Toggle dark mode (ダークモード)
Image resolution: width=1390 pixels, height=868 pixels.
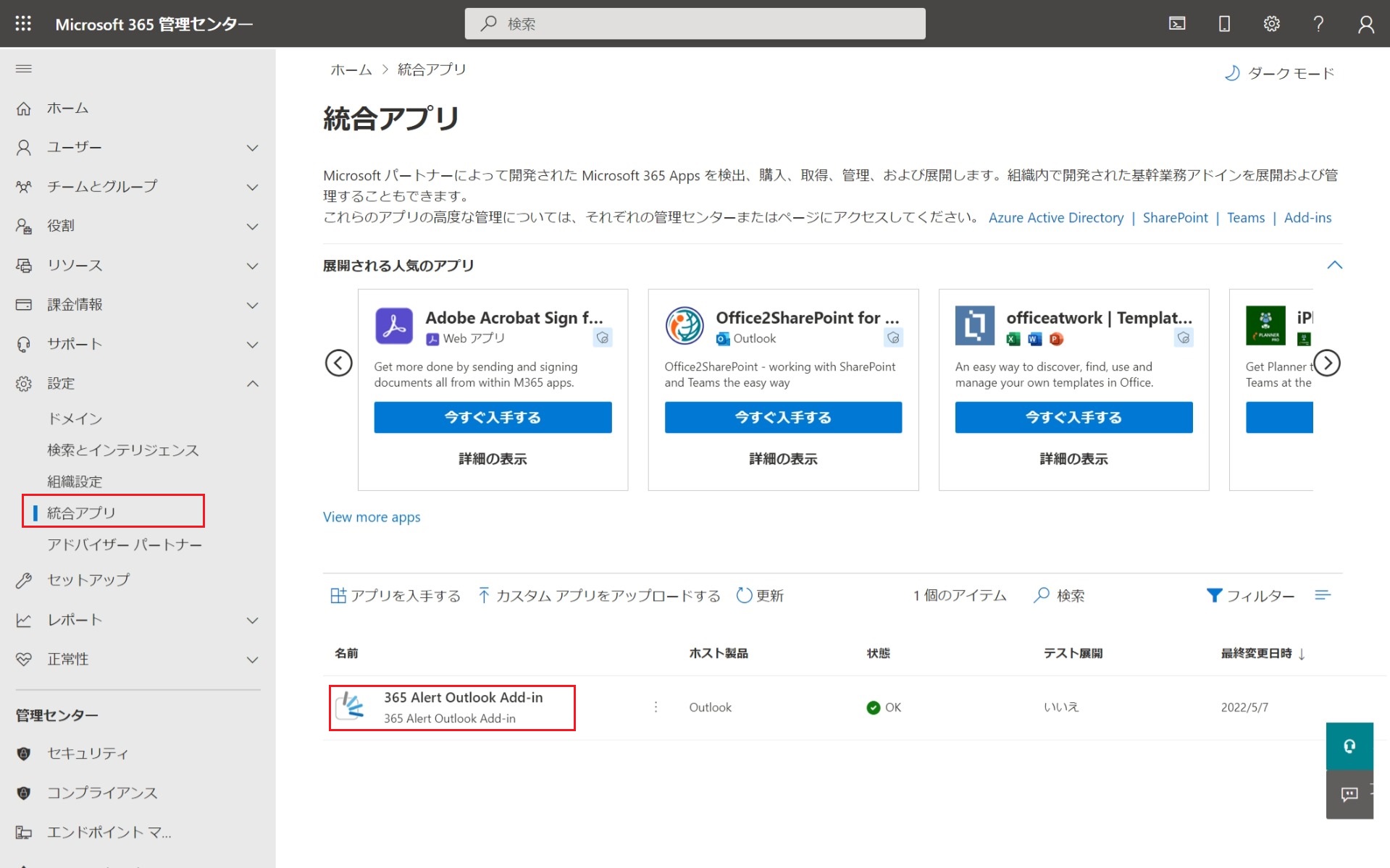coord(1279,73)
